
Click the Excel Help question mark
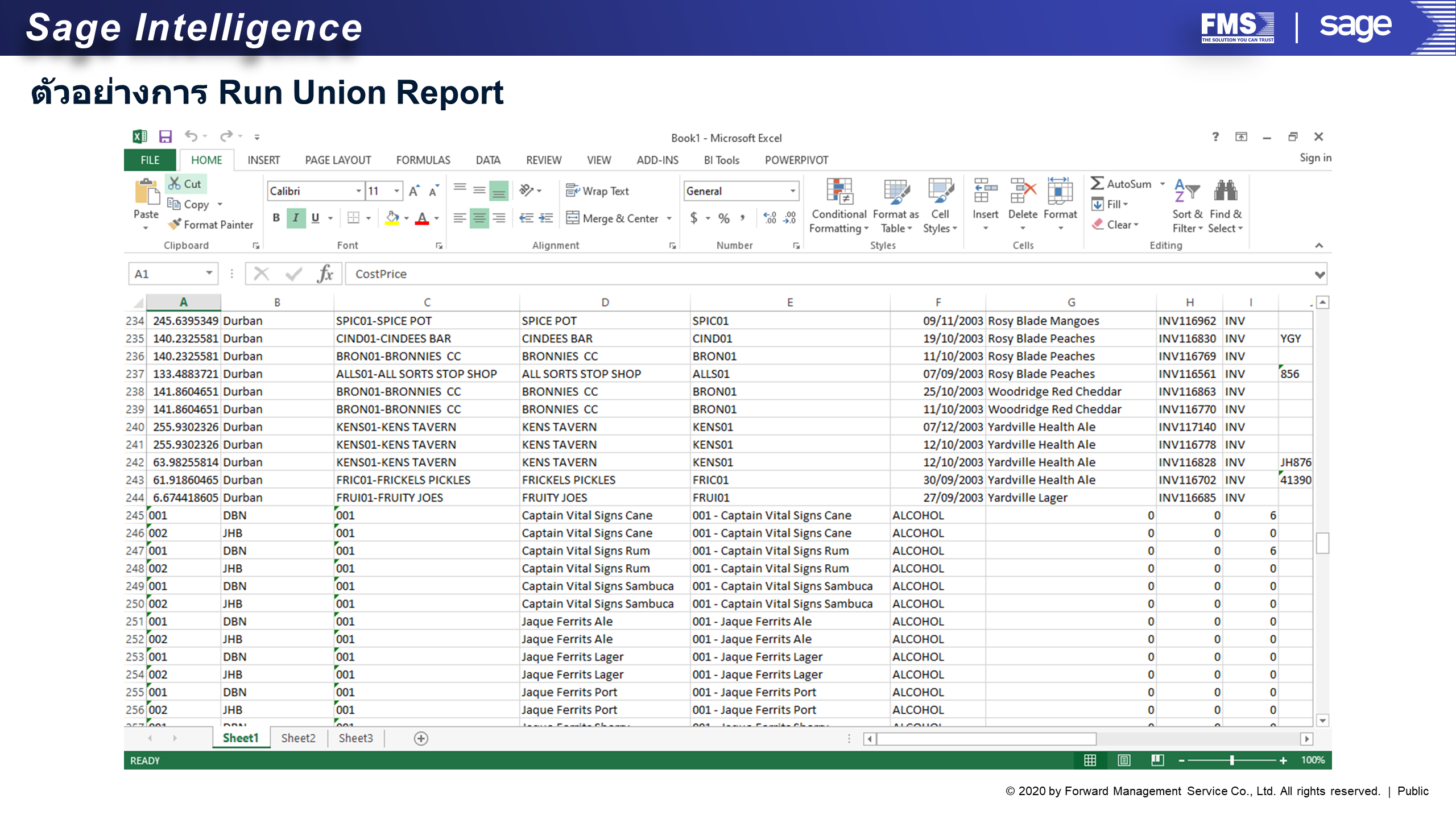point(1215,136)
